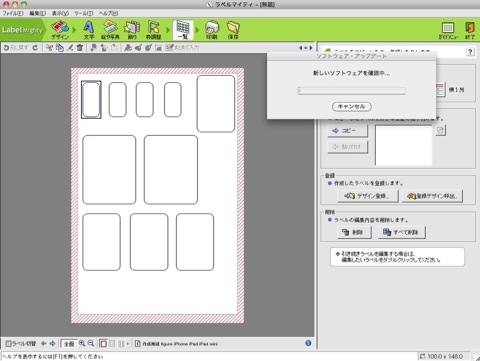This screenshot has width=480, height=361.
Task: Click the paper-format document icon in the bottom toolbar
Action: [137, 343]
